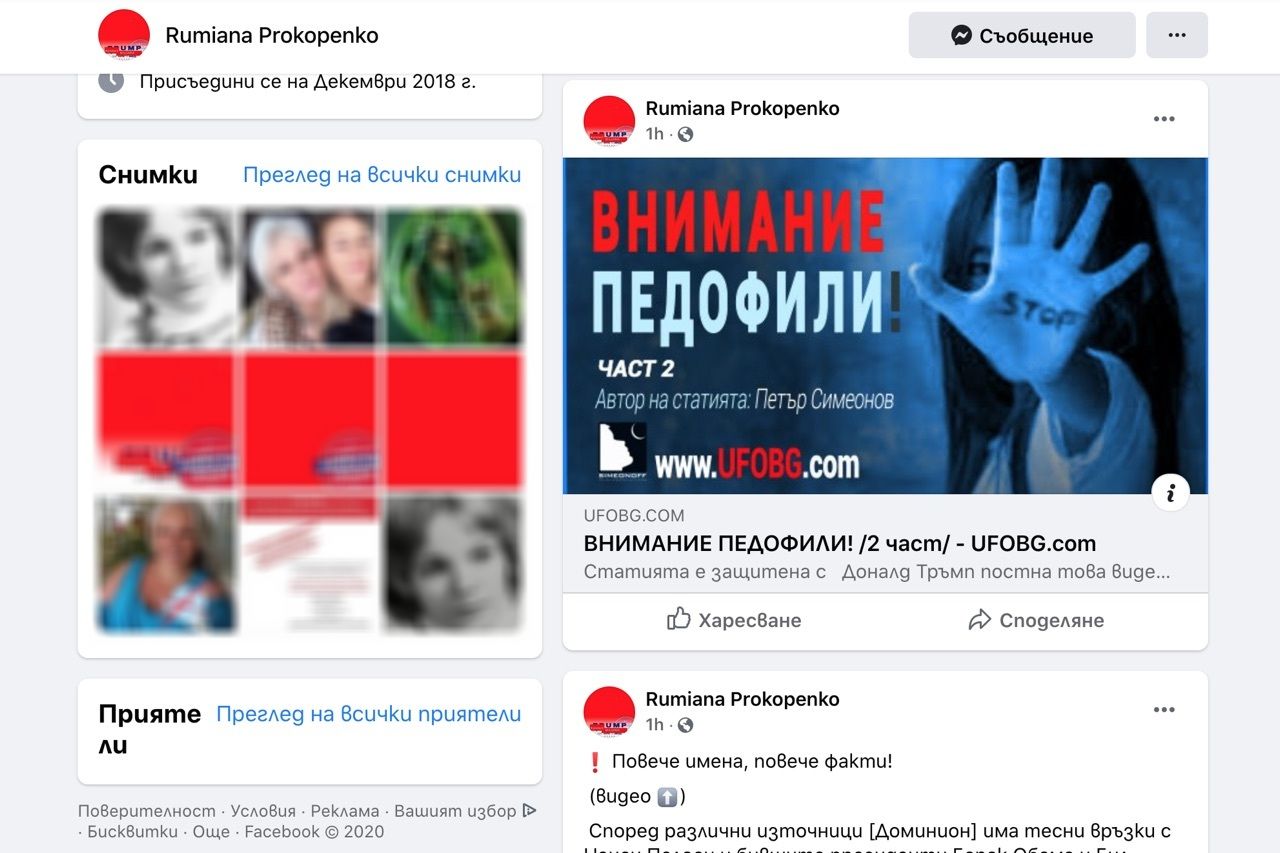Click the globe privacy icon on first post
1280x853 pixels.
tap(685, 134)
